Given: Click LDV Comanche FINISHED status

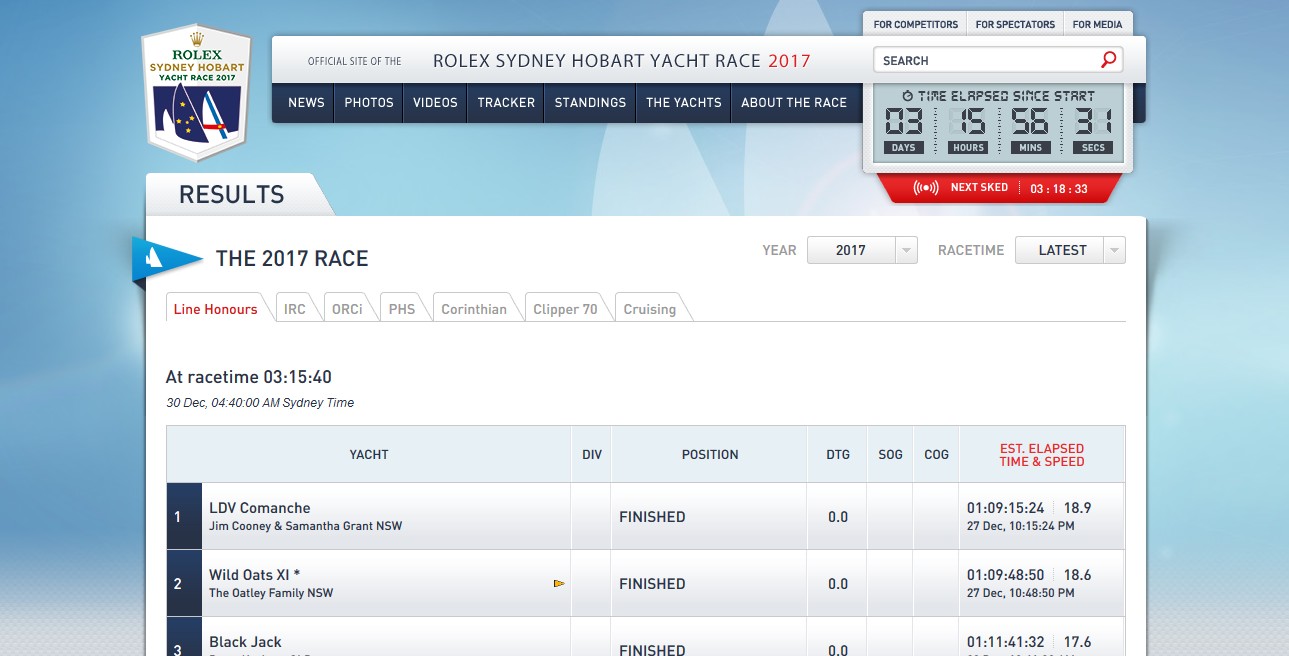Looking at the screenshot, I should click(652, 516).
